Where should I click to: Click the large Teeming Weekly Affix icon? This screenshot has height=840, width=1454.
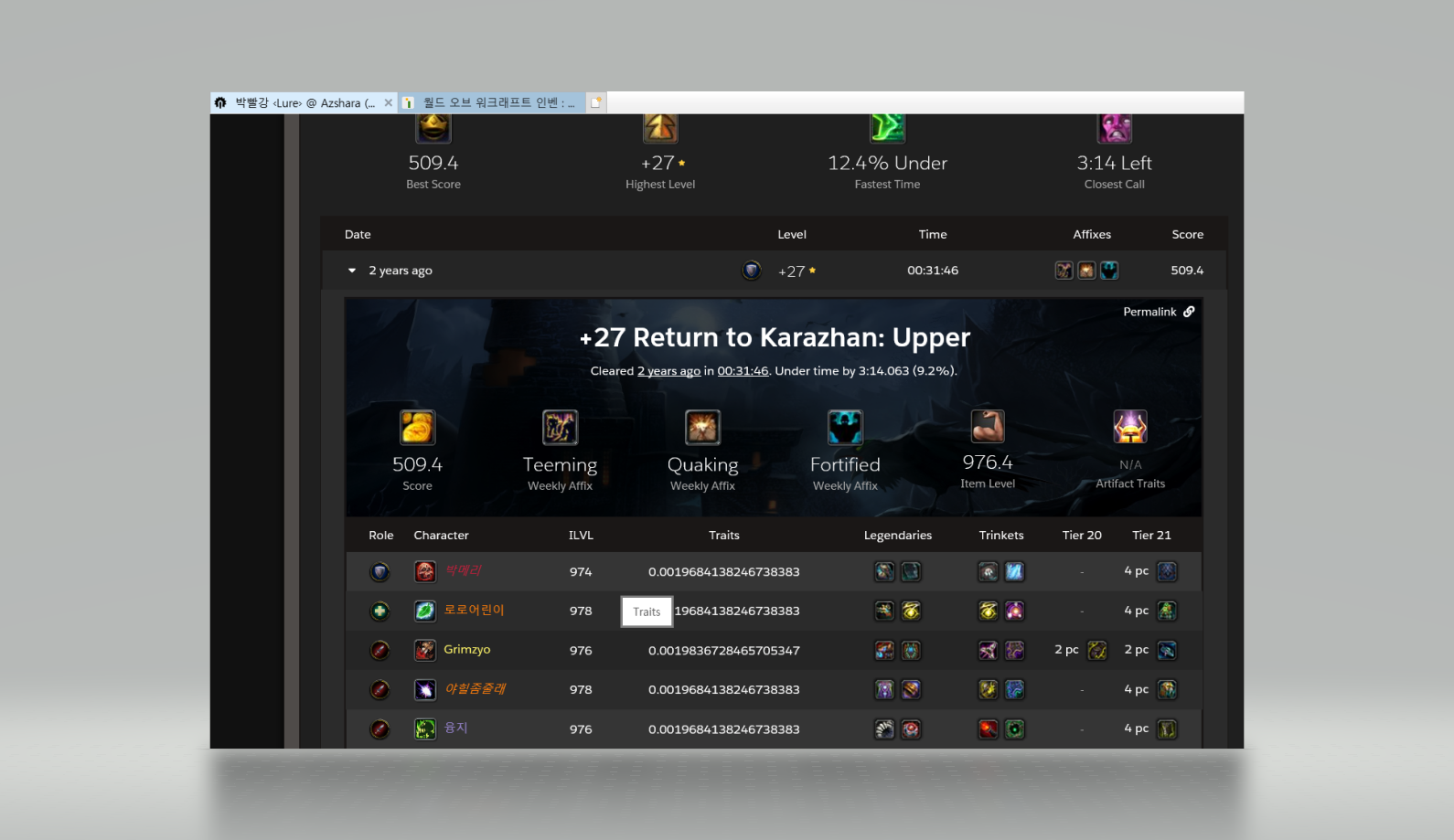560,427
